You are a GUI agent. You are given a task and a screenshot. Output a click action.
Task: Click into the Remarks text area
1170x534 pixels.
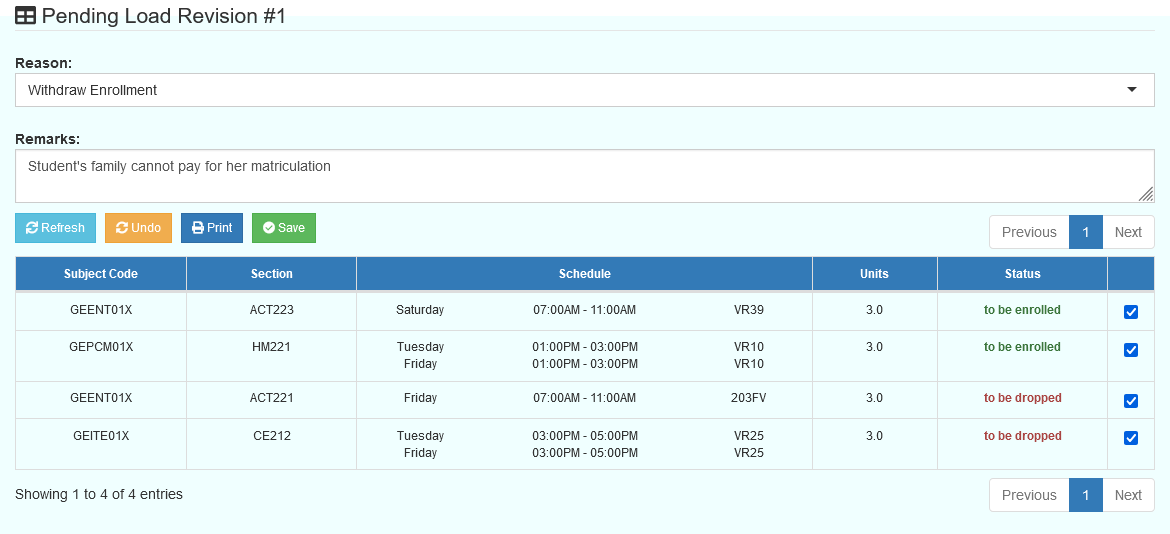[584, 176]
